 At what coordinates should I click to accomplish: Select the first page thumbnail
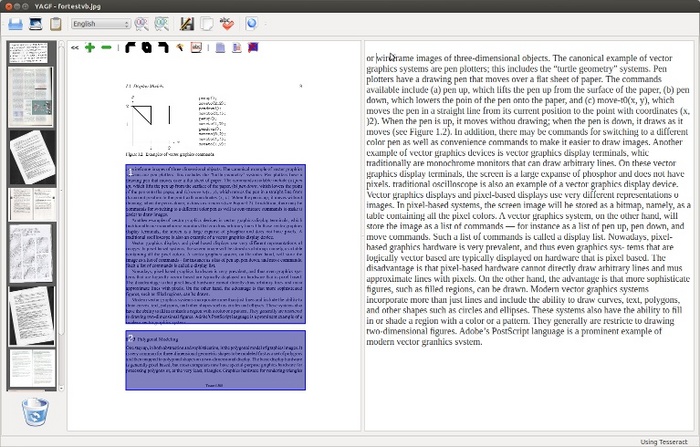point(28,53)
